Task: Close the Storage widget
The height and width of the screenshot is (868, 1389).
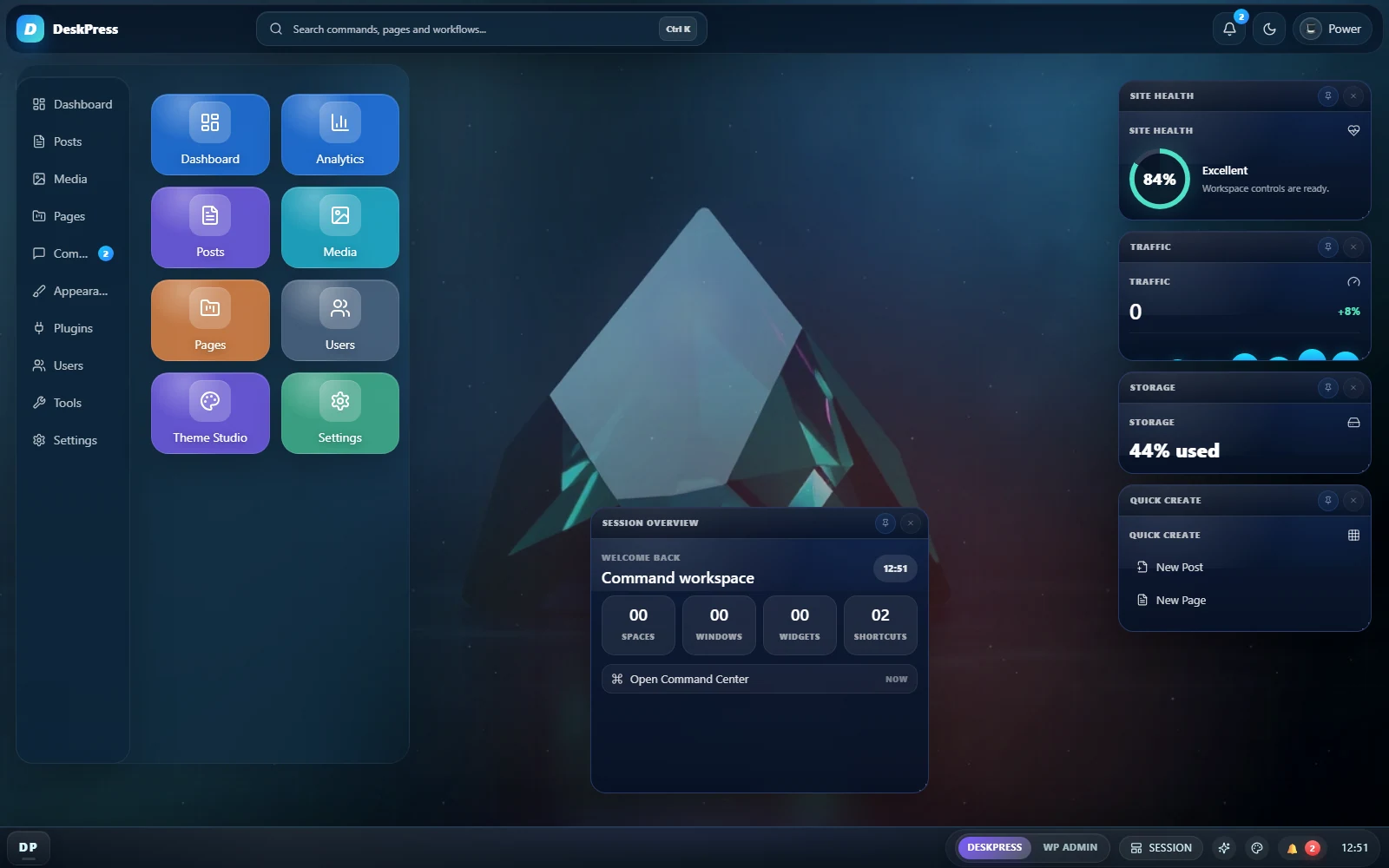Action: (x=1353, y=388)
